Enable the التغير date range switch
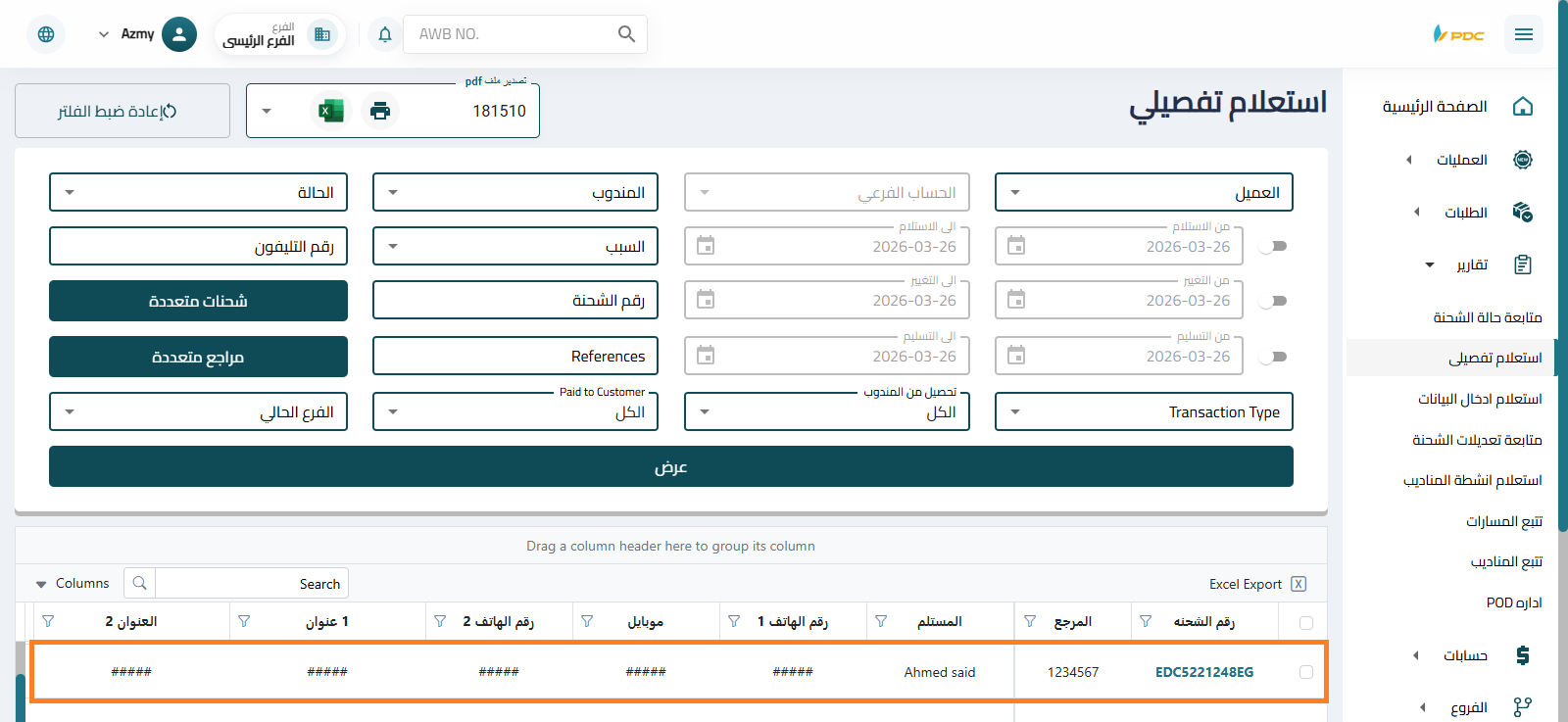Screen dimensions: 1568x722 click(x=1272, y=302)
